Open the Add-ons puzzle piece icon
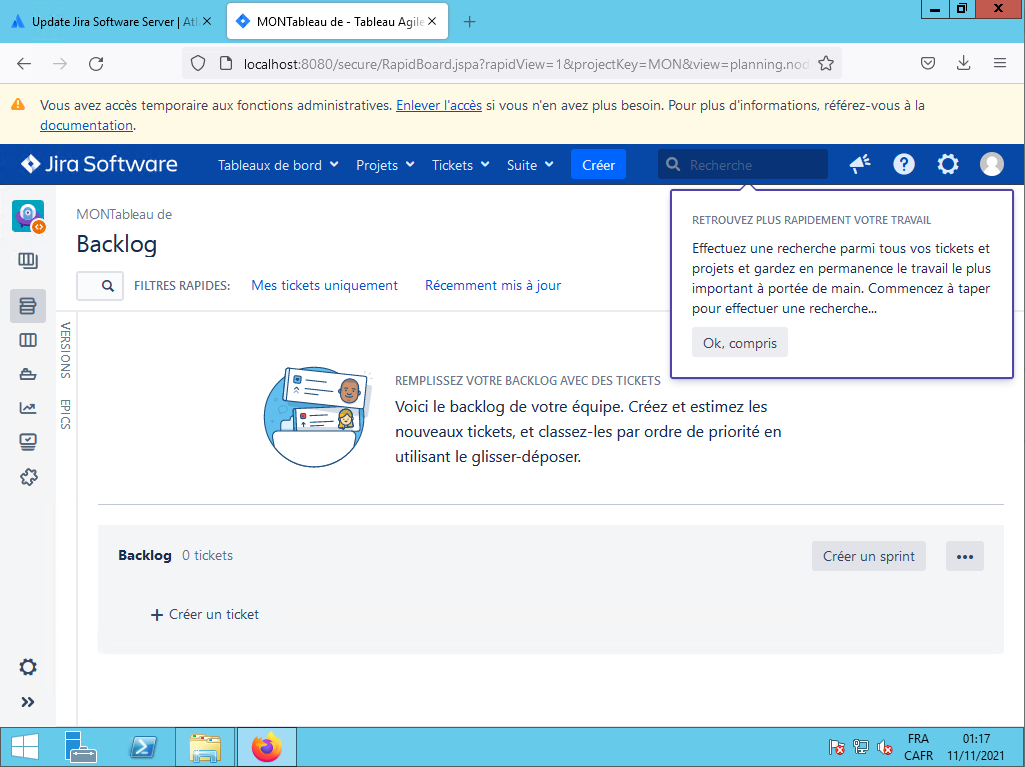This screenshot has height=767, width=1025. 28,477
